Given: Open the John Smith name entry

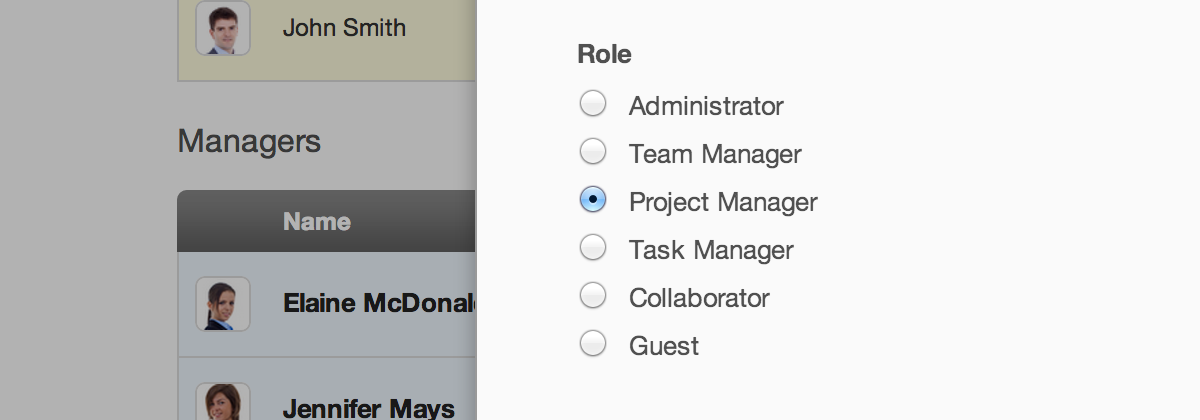Looking at the screenshot, I should [344, 28].
